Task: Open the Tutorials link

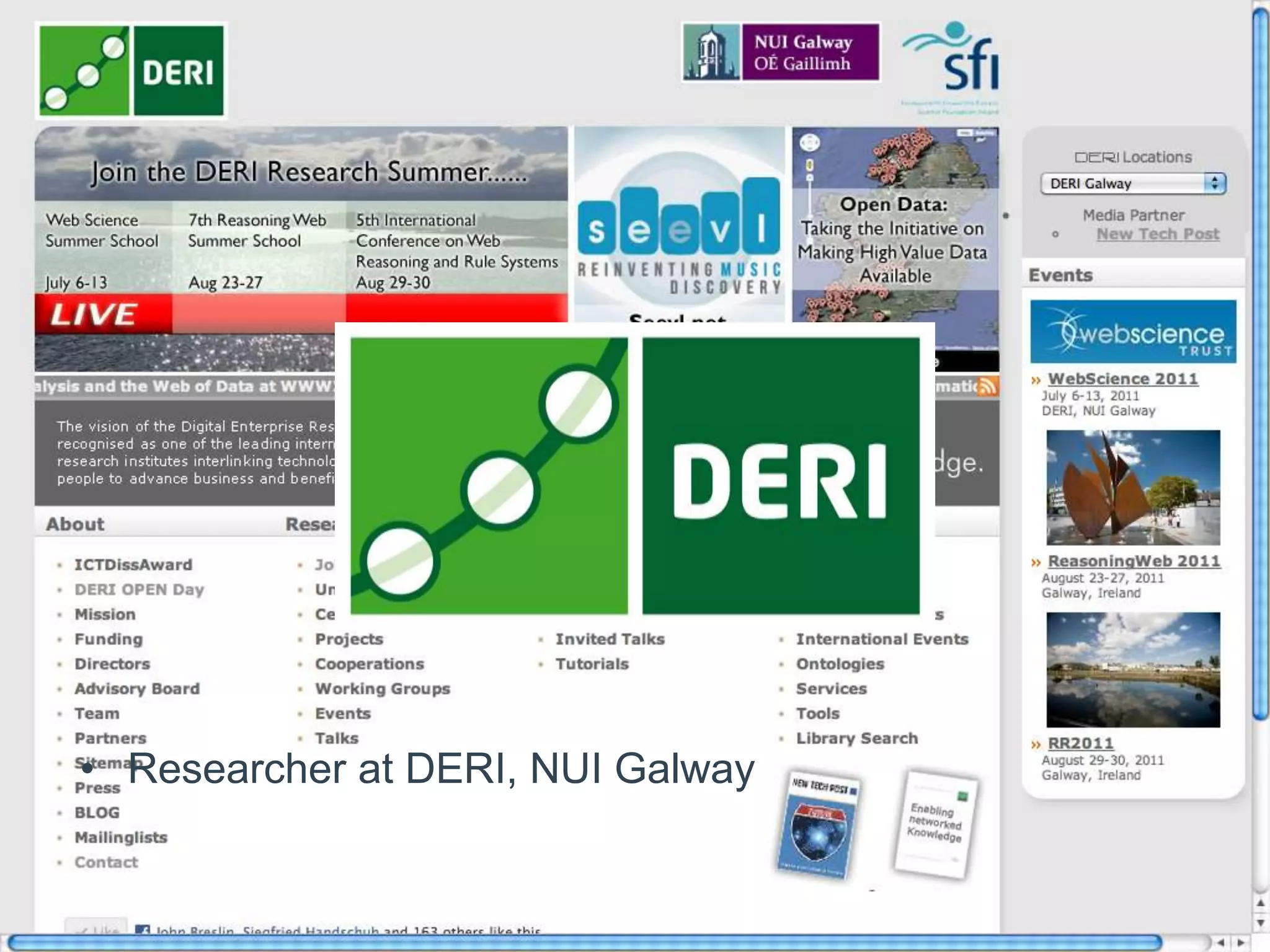Action: pos(592,664)
